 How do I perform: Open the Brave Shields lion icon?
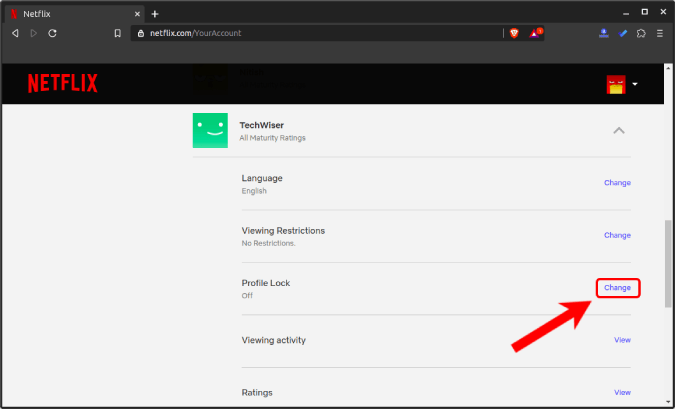[x=514, y=33]
